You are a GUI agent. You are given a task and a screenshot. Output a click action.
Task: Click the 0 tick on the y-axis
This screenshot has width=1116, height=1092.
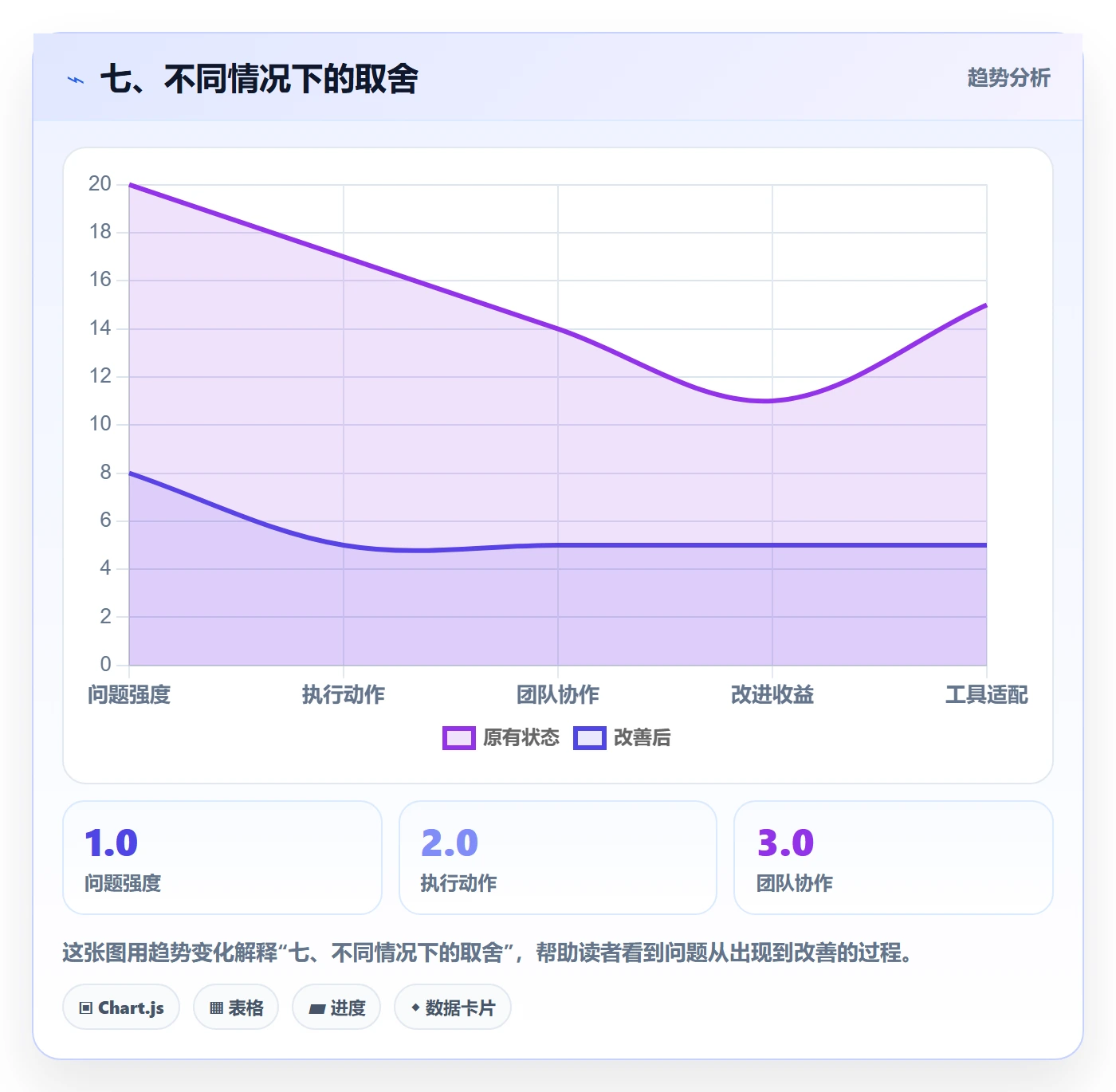(105, 664)
